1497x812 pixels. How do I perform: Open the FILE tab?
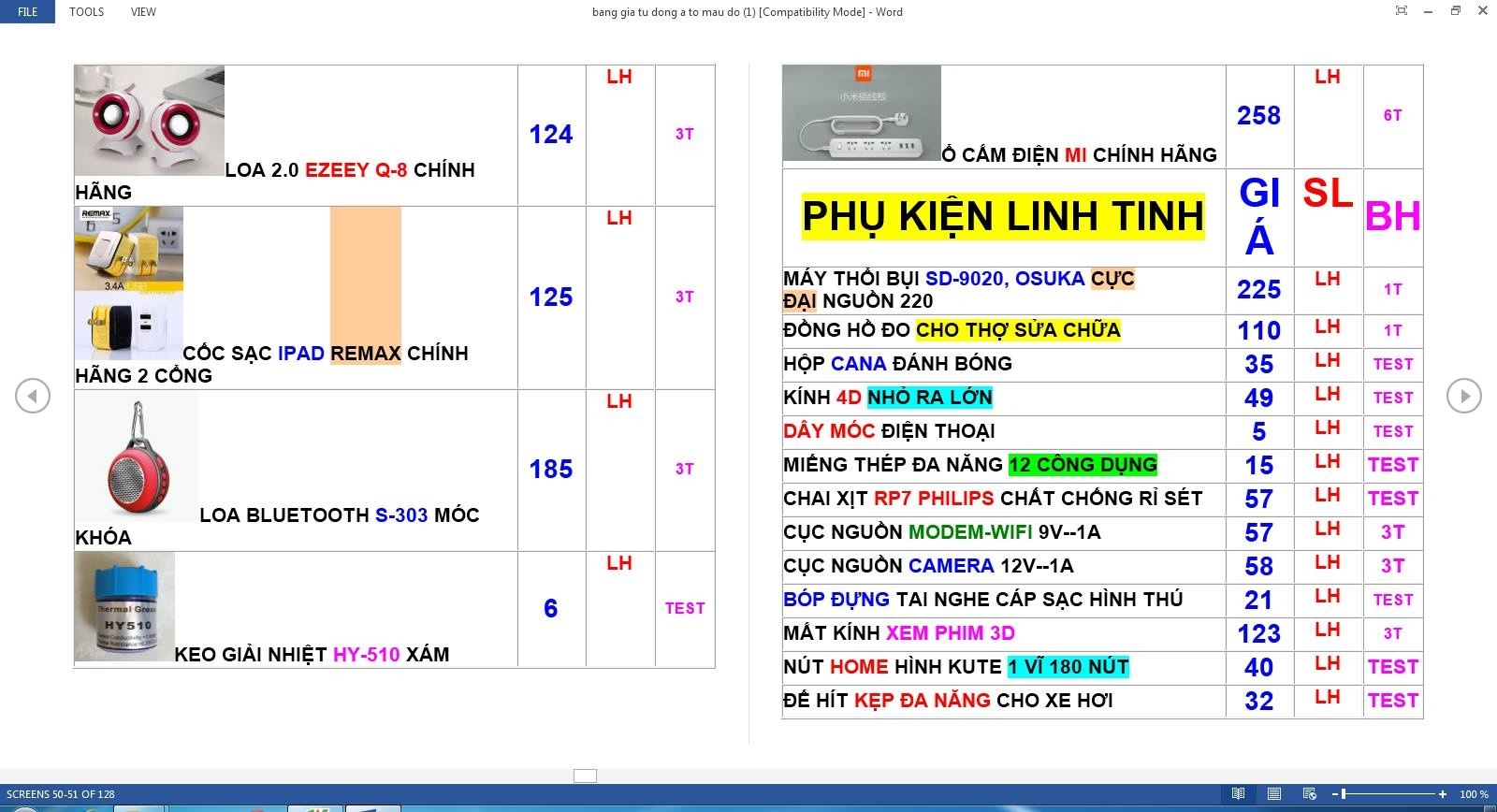(x=28, y=12)
